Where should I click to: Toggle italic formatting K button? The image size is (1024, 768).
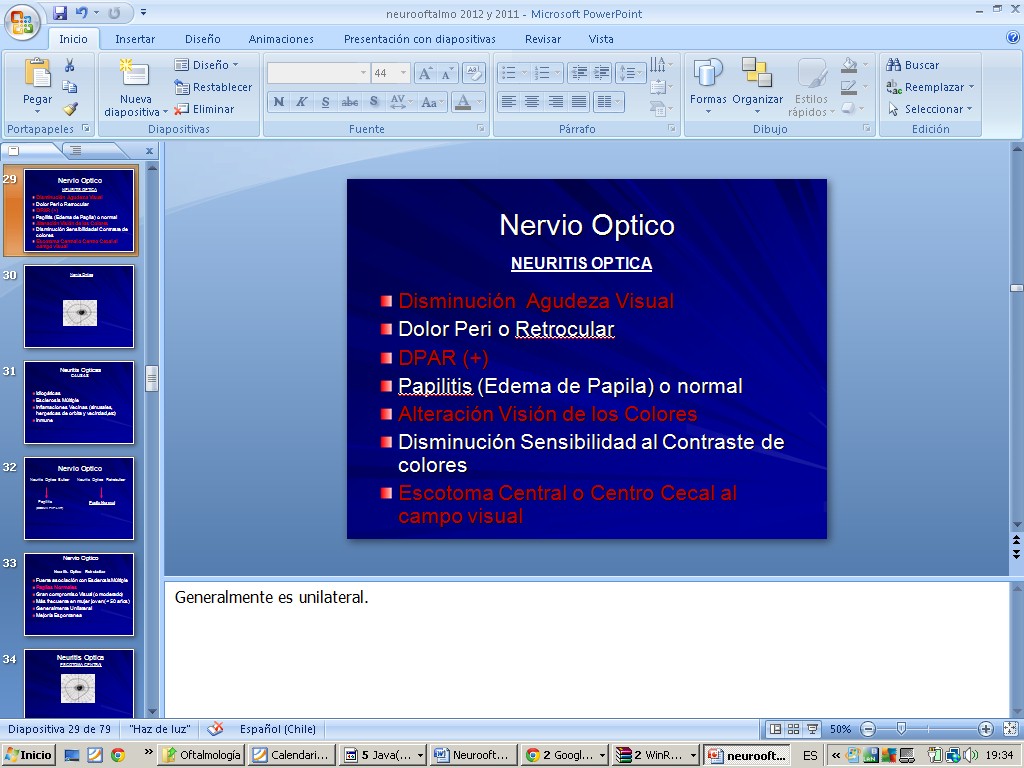(301, 102)
